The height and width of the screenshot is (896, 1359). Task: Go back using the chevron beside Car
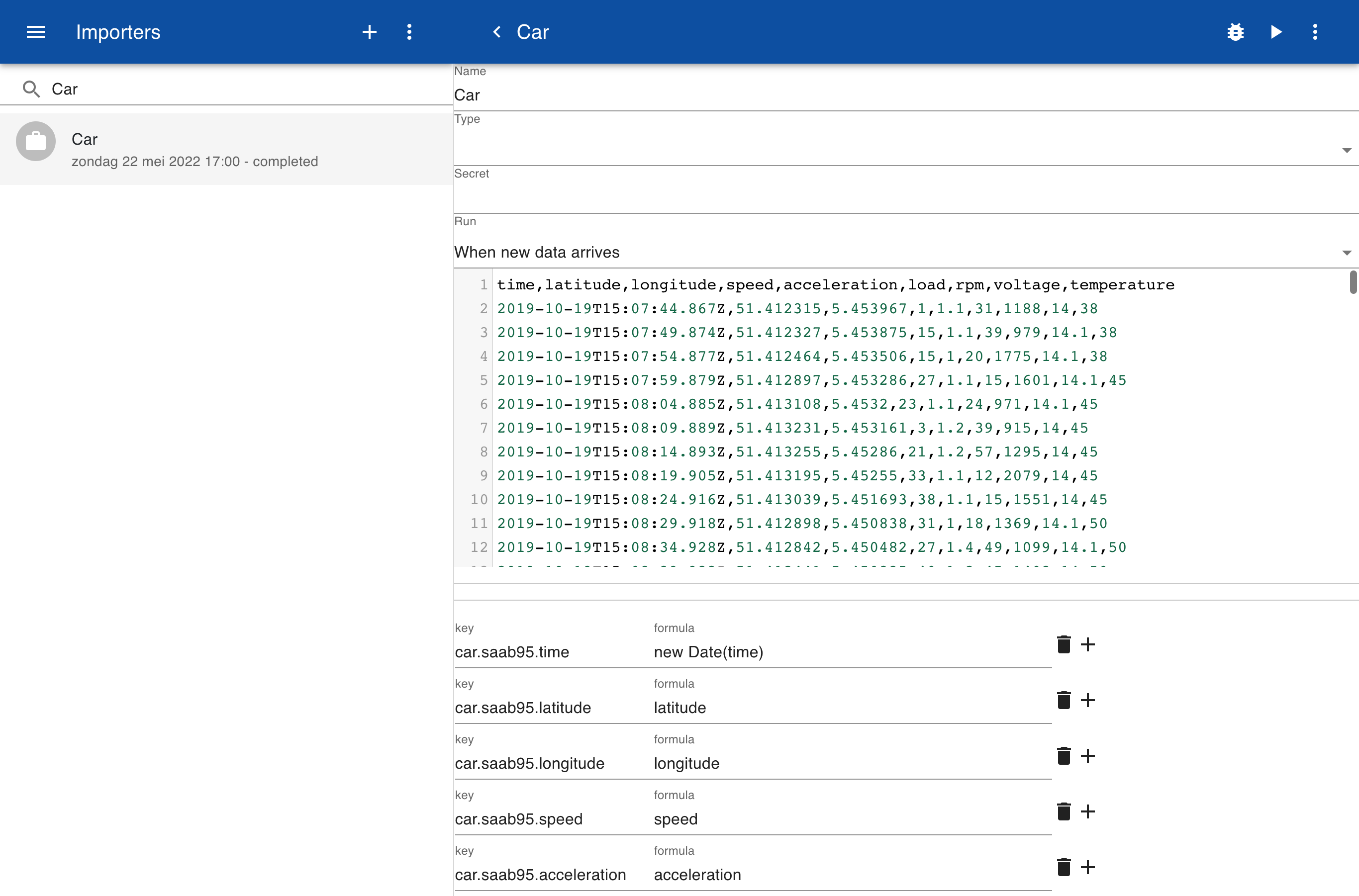497,32
